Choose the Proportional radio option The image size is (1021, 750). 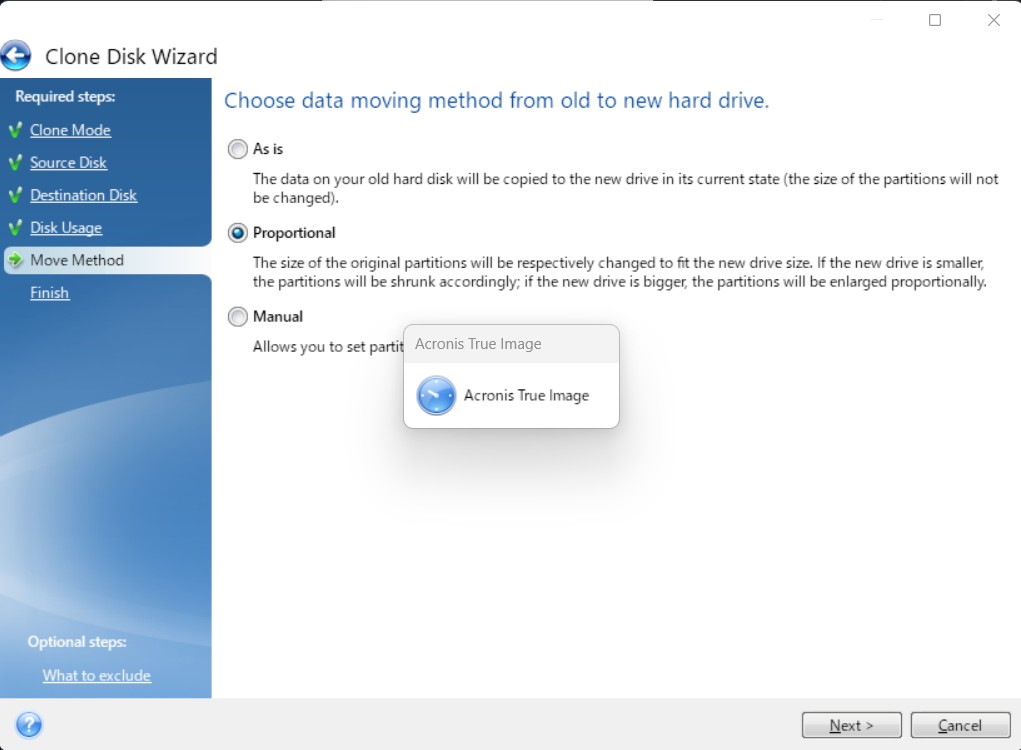point(238,233)
